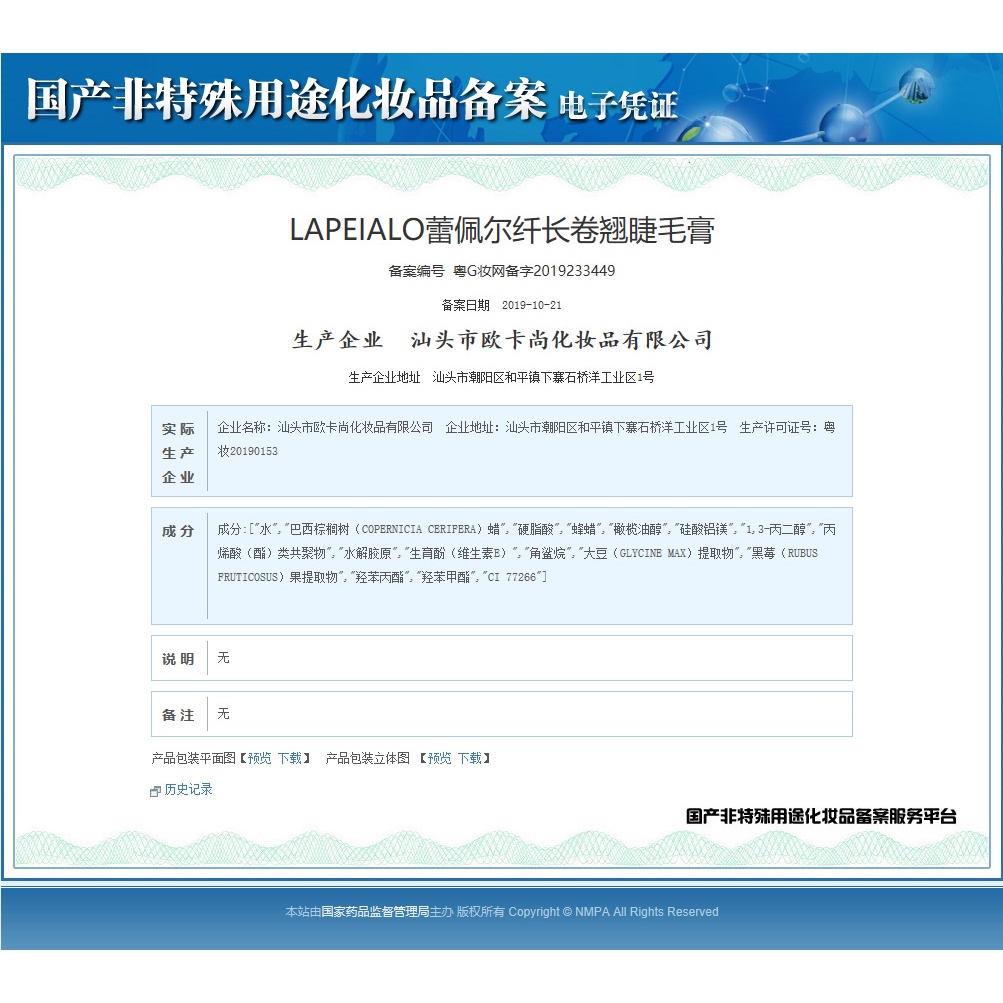Click the 生产企业地址 address line
This screenshot has height=1003, width=1003.
pos(502,378)
